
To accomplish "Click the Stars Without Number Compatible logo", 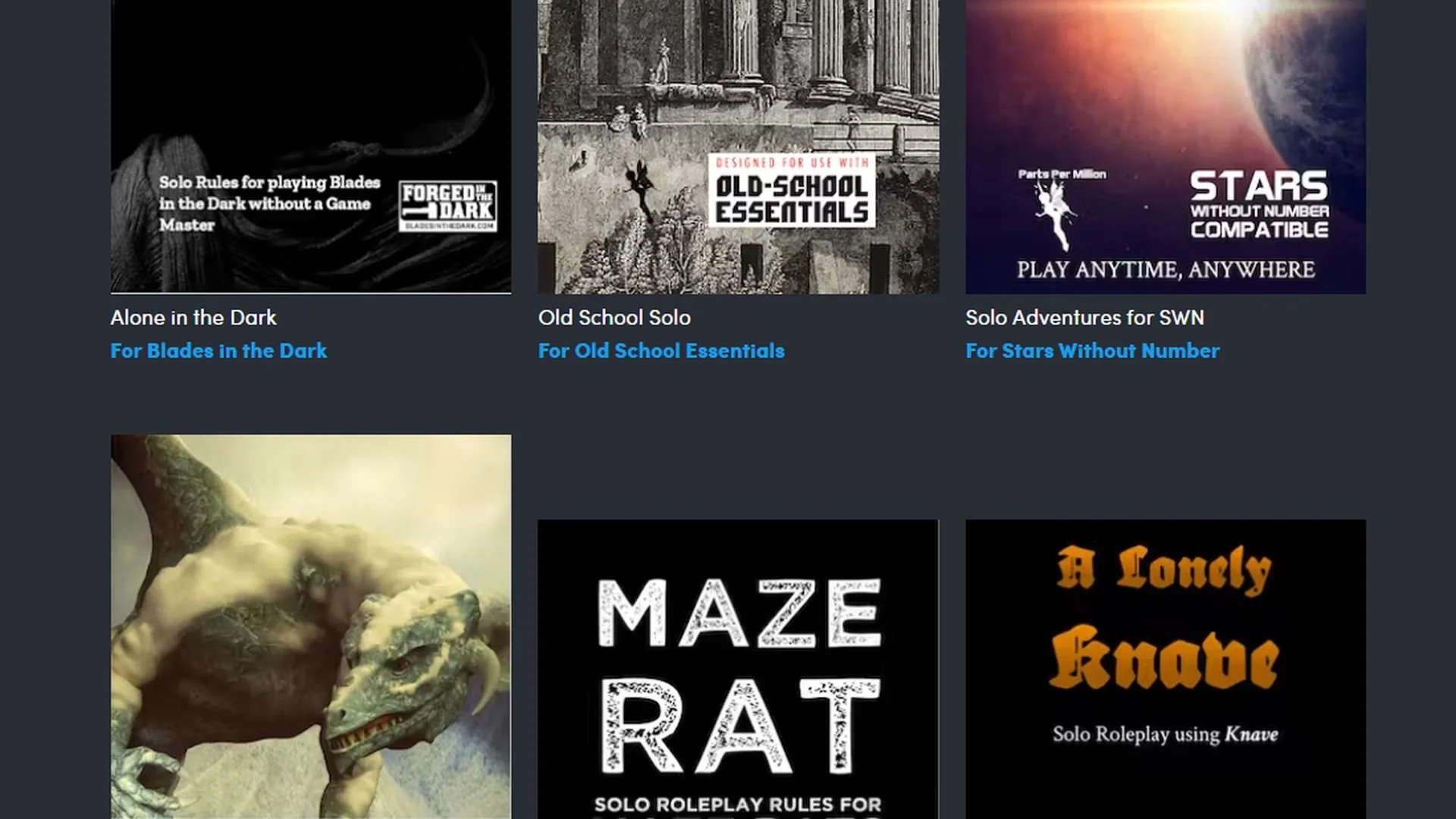I will tap(1259, 205).
